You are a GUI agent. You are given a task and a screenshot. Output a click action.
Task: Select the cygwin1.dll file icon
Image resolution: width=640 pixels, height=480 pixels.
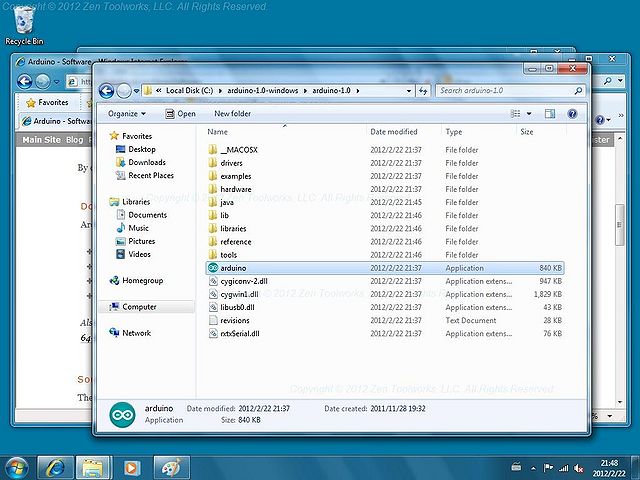click(213, 294)
